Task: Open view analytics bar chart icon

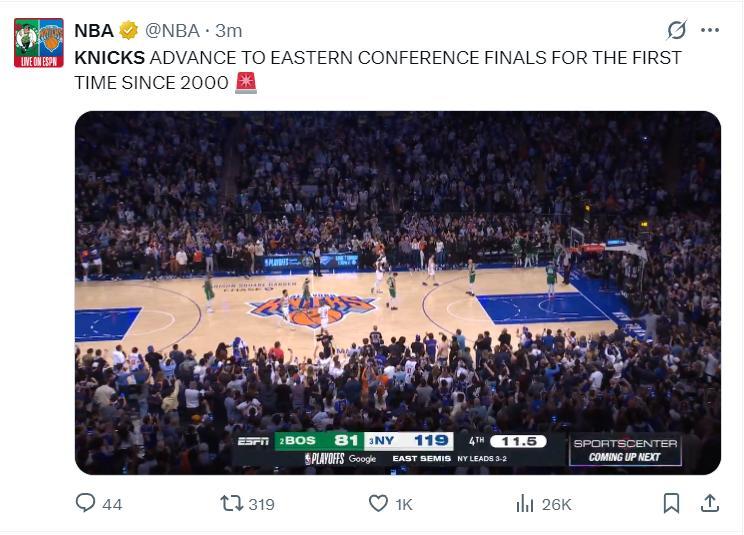Action: tap(524, 504)
